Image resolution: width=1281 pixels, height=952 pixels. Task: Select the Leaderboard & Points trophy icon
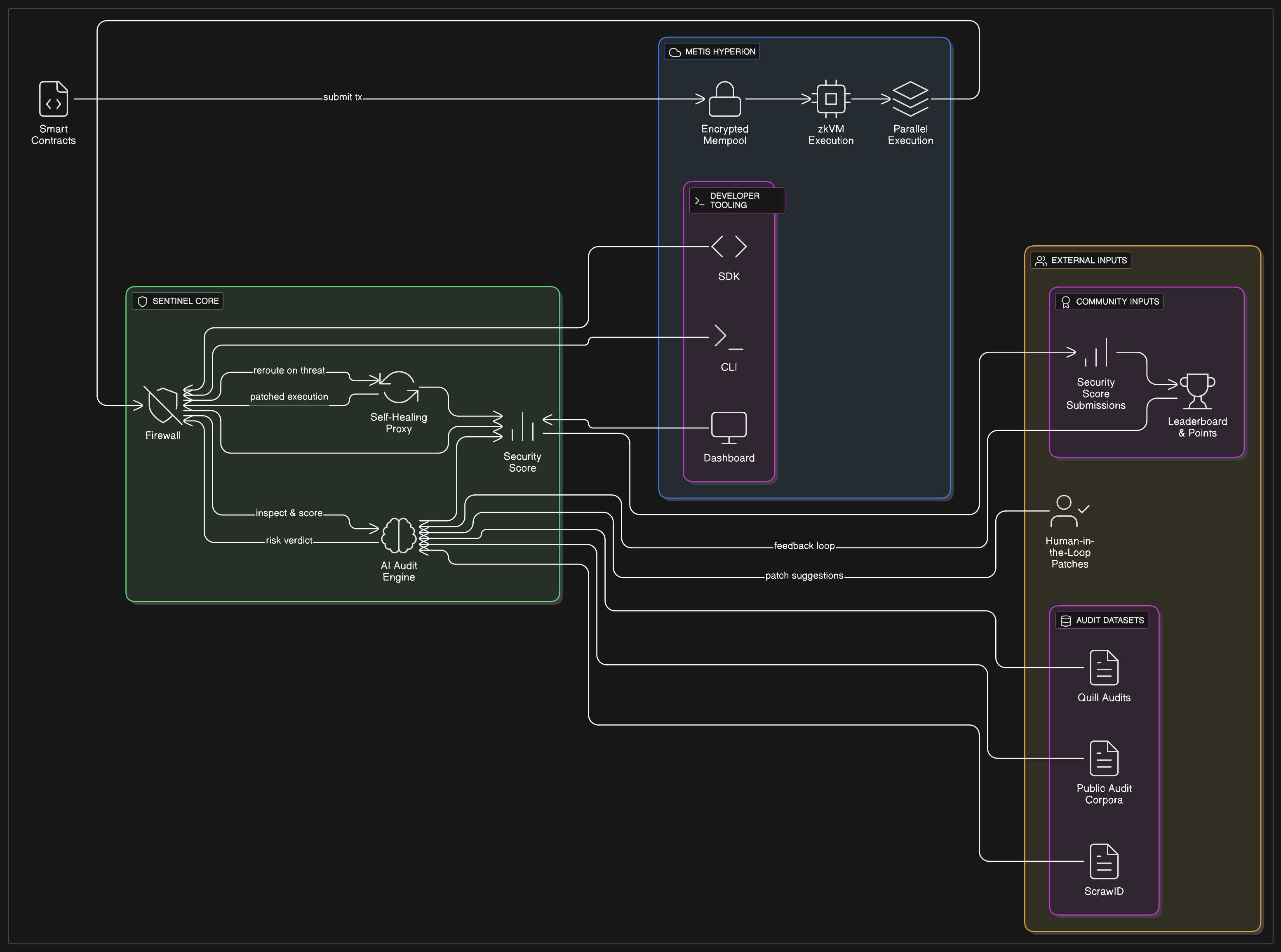1197,391
